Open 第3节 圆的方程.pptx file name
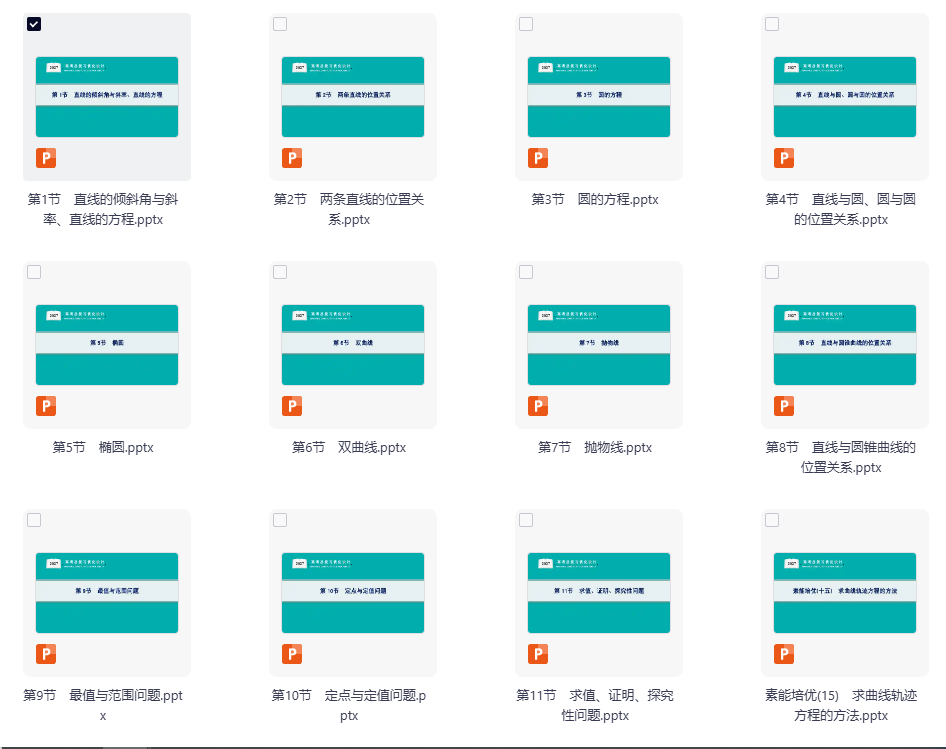946x749 pixels. [x=595, y=199]
